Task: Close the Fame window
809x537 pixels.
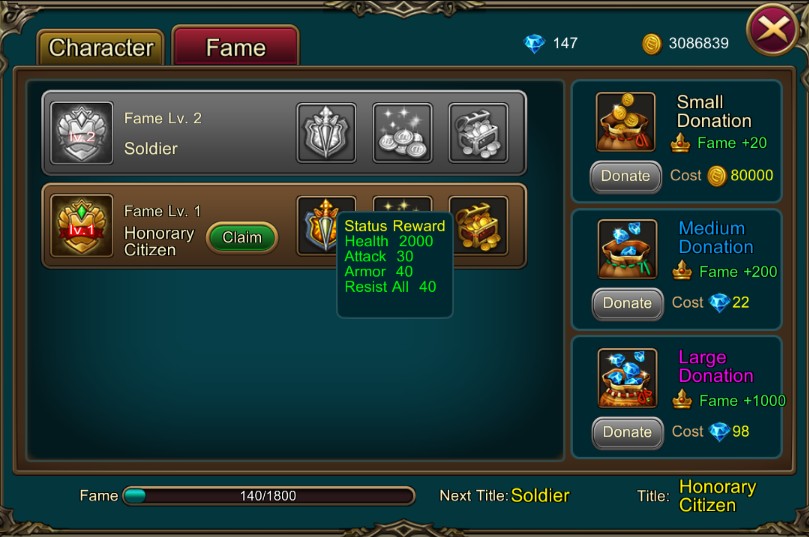Action: click(773, 29)
